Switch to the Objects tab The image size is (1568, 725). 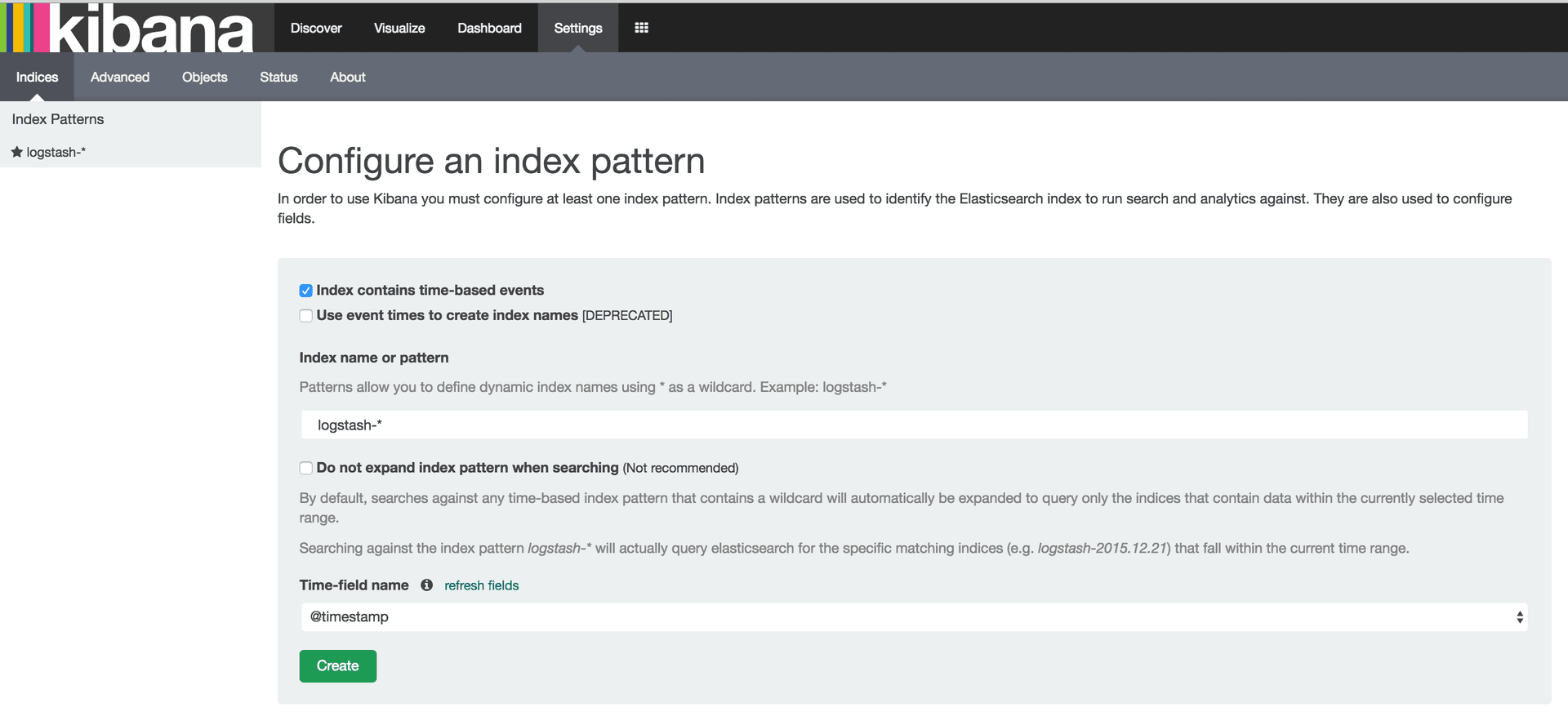(204, 77)
